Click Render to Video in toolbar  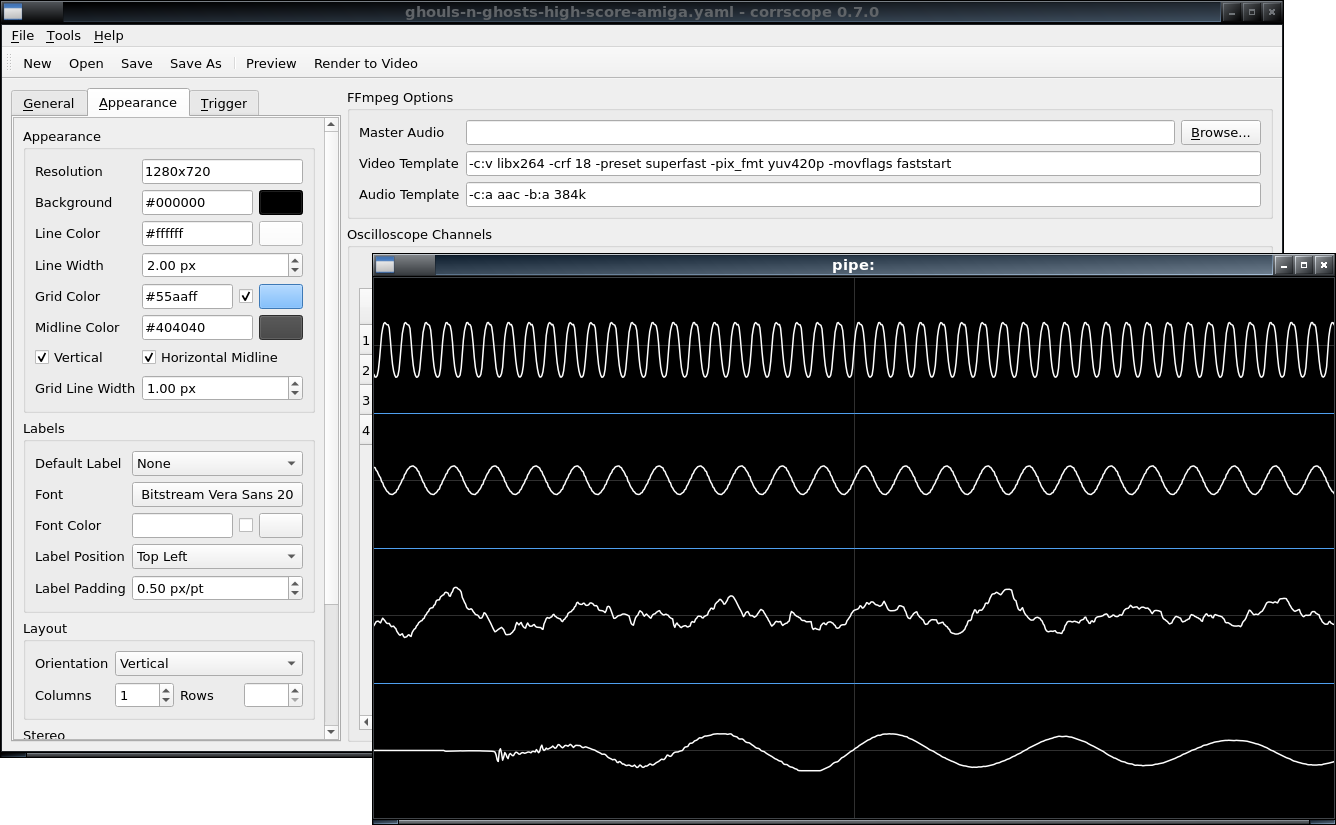click(365, 63)
